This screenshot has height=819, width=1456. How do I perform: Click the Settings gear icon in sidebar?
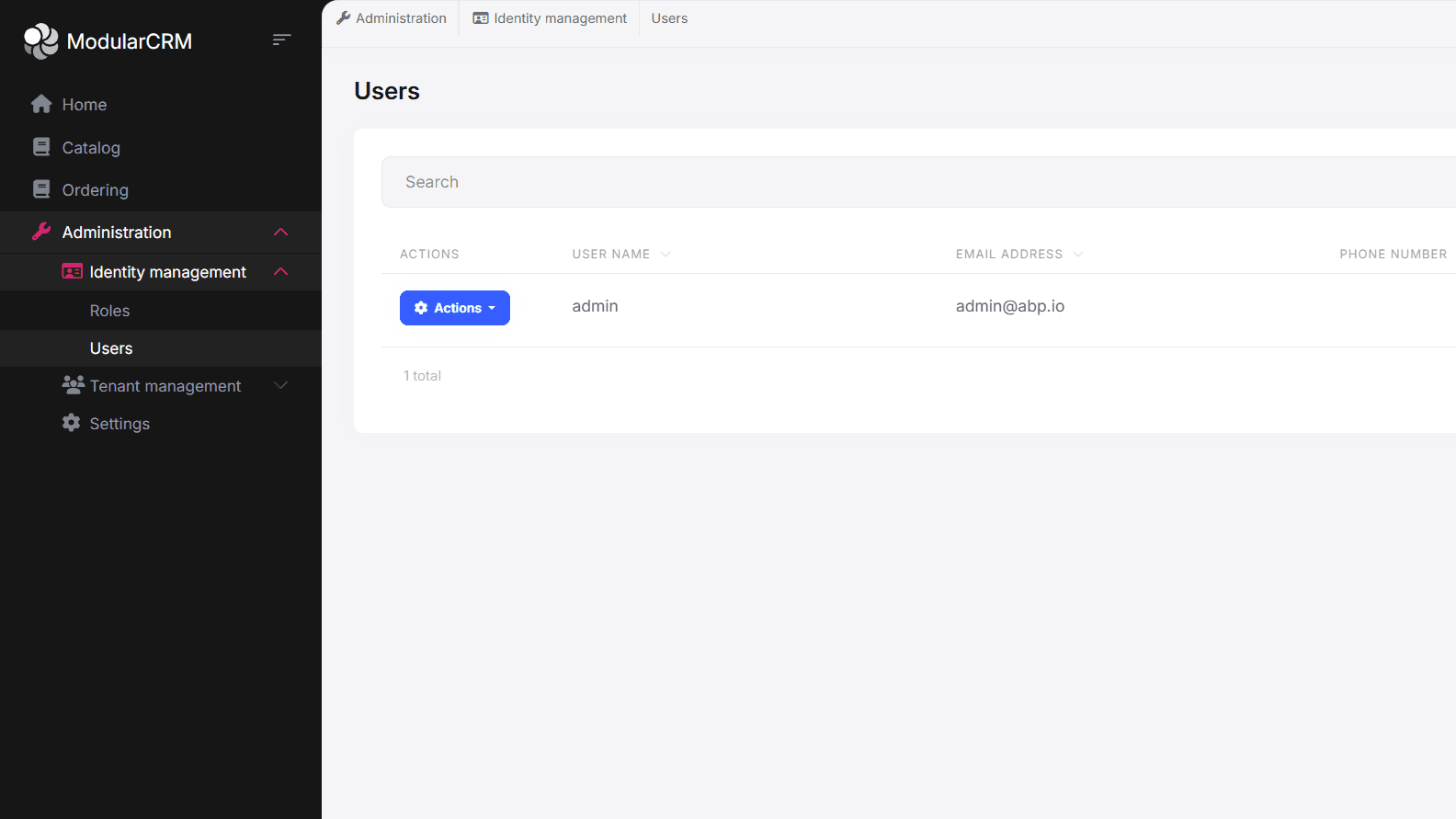pyautogui.click(x=72, y=423)
